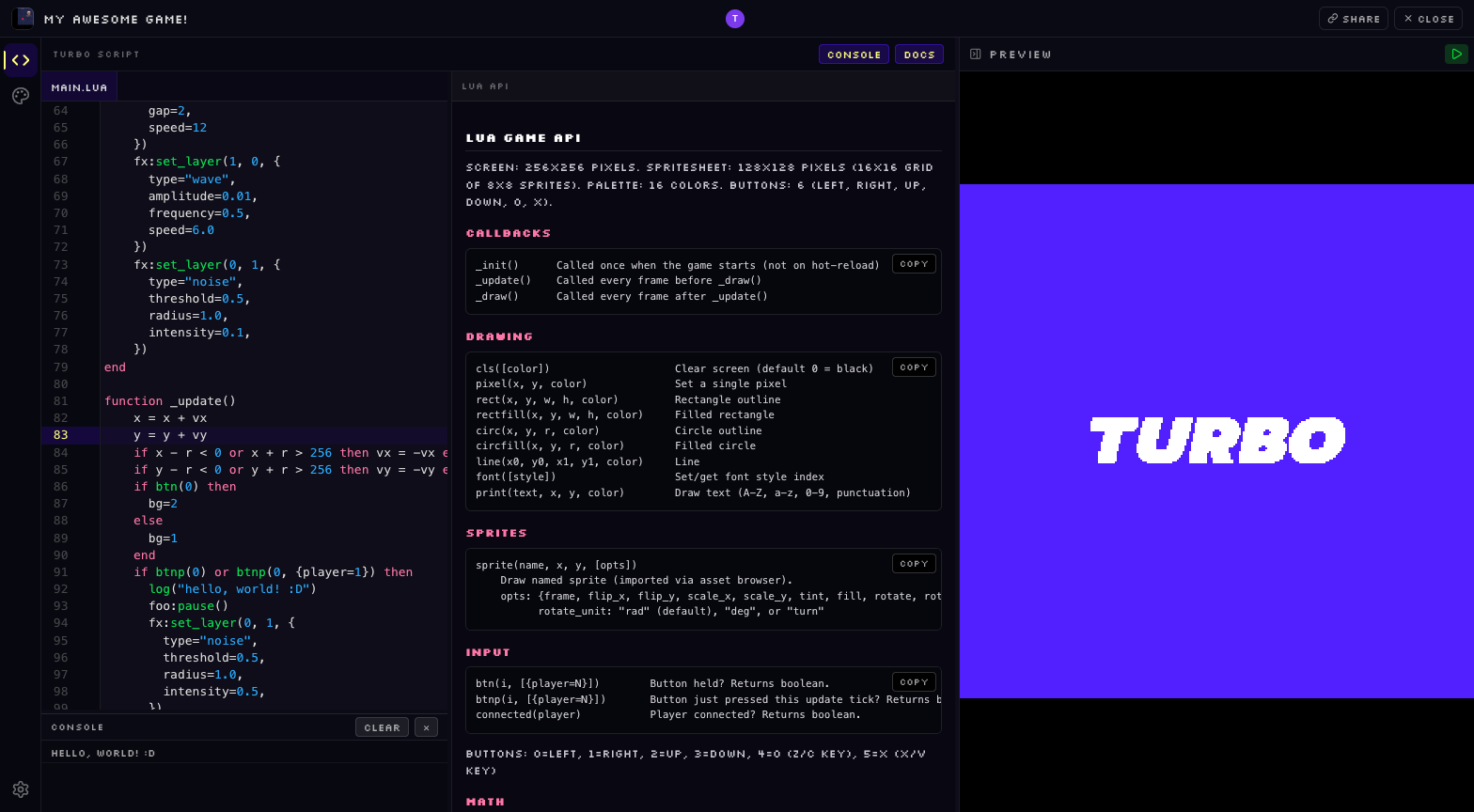The height and width of the screenshot is (812, 1474).
Task: Click the 'My Awesome Game!' title
Action: tap(117, 19)
